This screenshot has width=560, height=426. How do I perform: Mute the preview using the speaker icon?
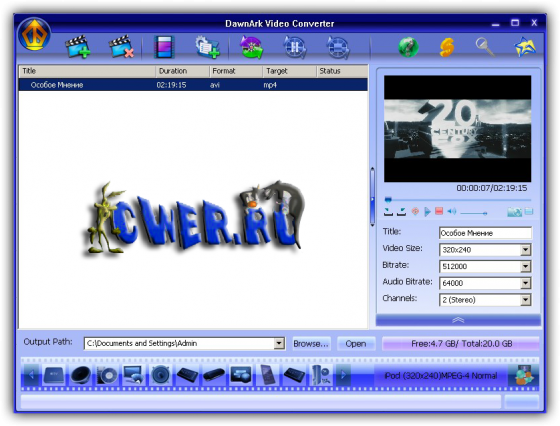[x=452, y=211]
